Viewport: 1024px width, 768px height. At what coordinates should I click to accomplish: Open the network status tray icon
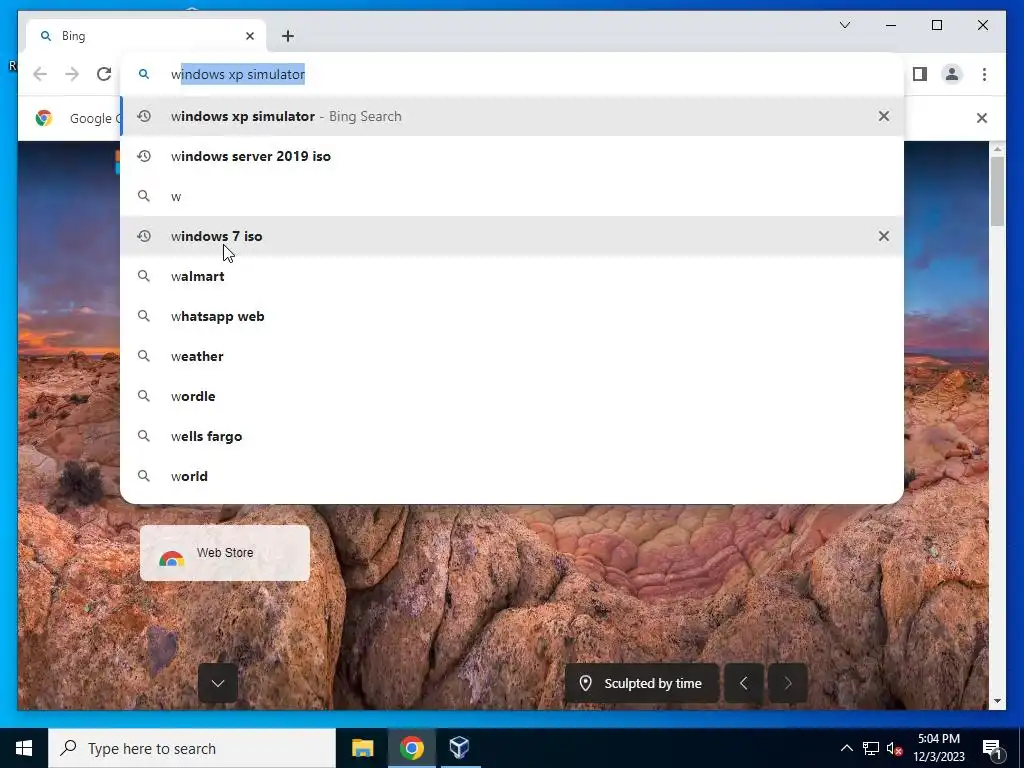(871, 748)
